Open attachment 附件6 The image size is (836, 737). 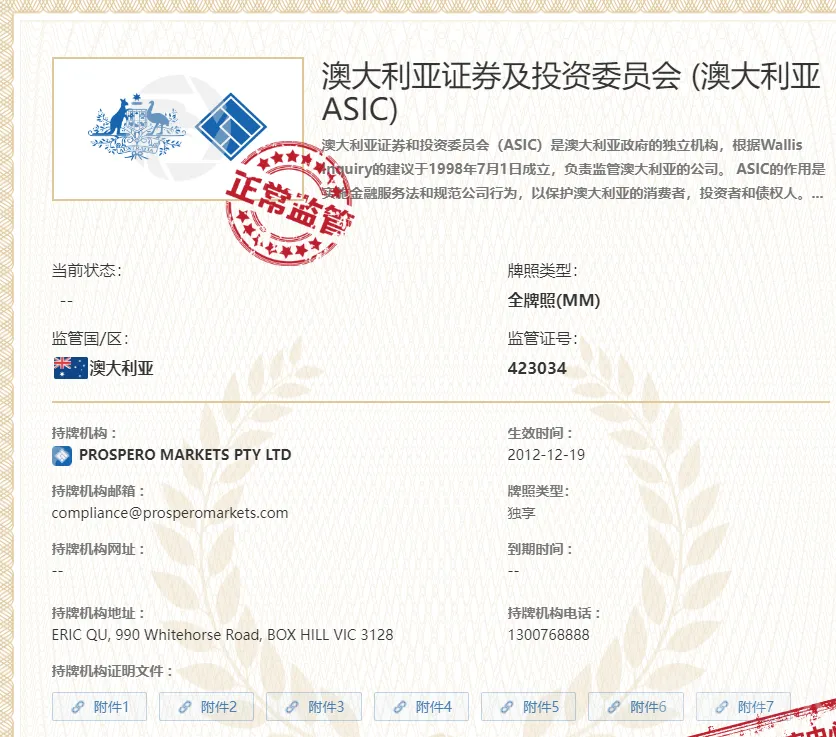[x=636, y=707]
